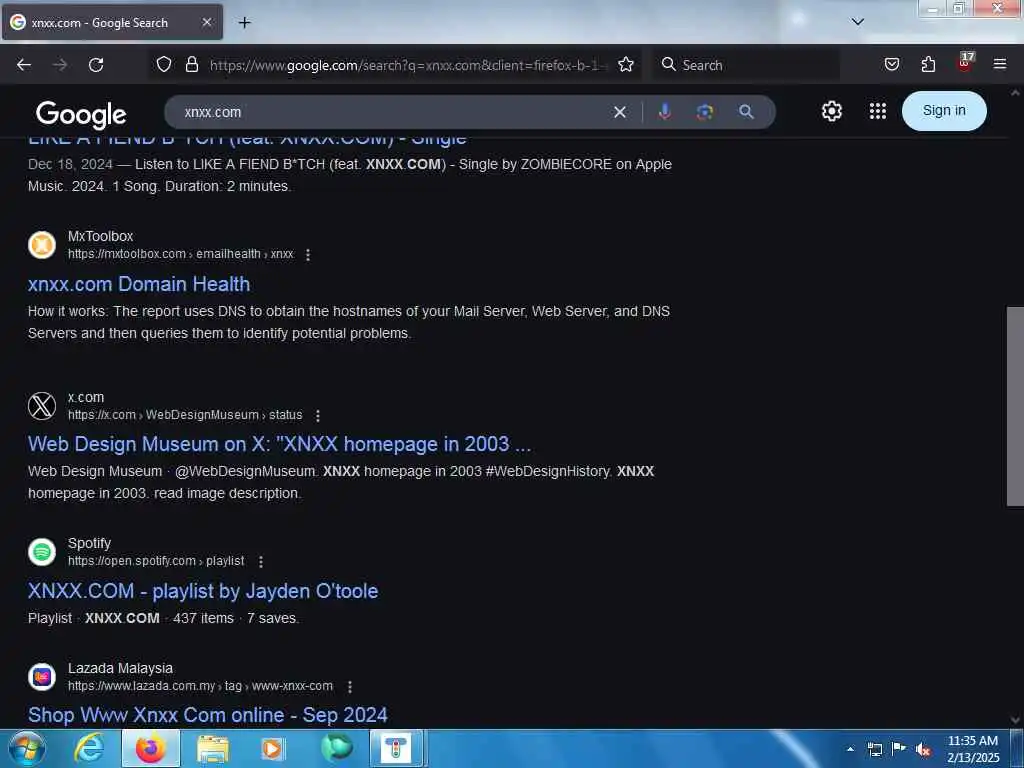Click in the Google search query field

point(392,112)
